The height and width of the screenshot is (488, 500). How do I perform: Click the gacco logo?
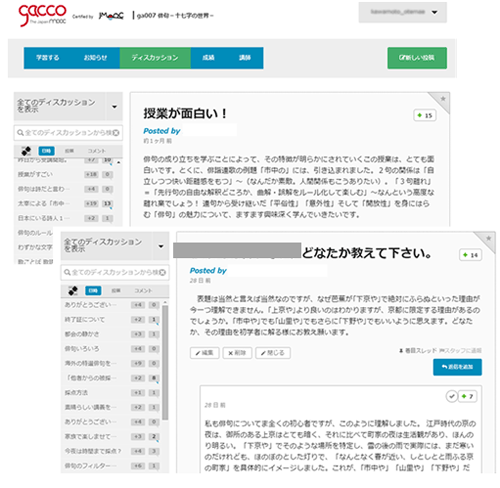(x=42, y=15)
